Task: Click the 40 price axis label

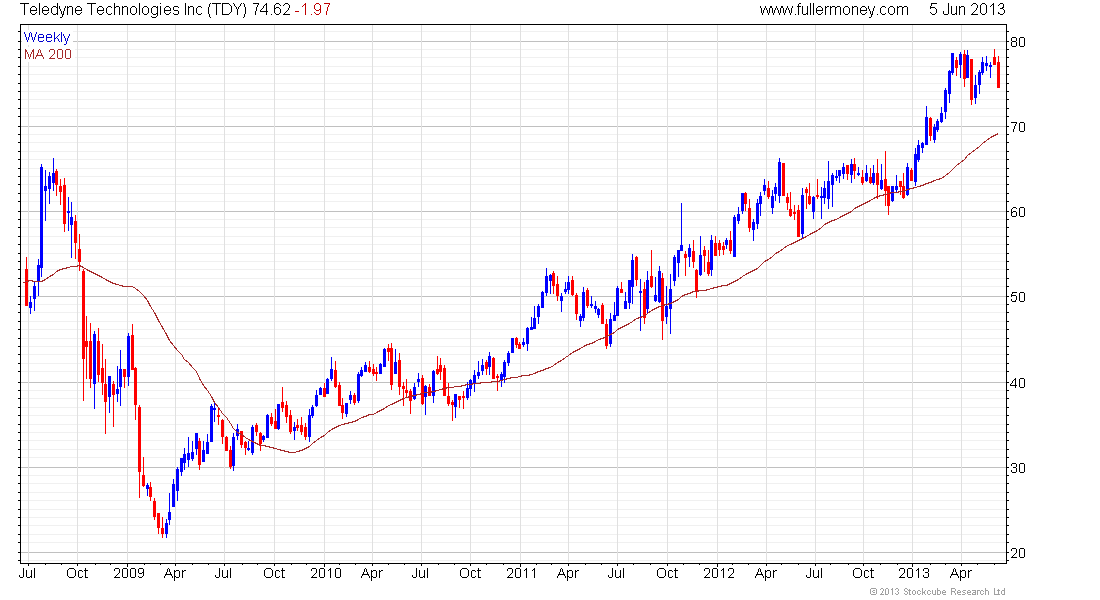Action: coord(1017,383)
